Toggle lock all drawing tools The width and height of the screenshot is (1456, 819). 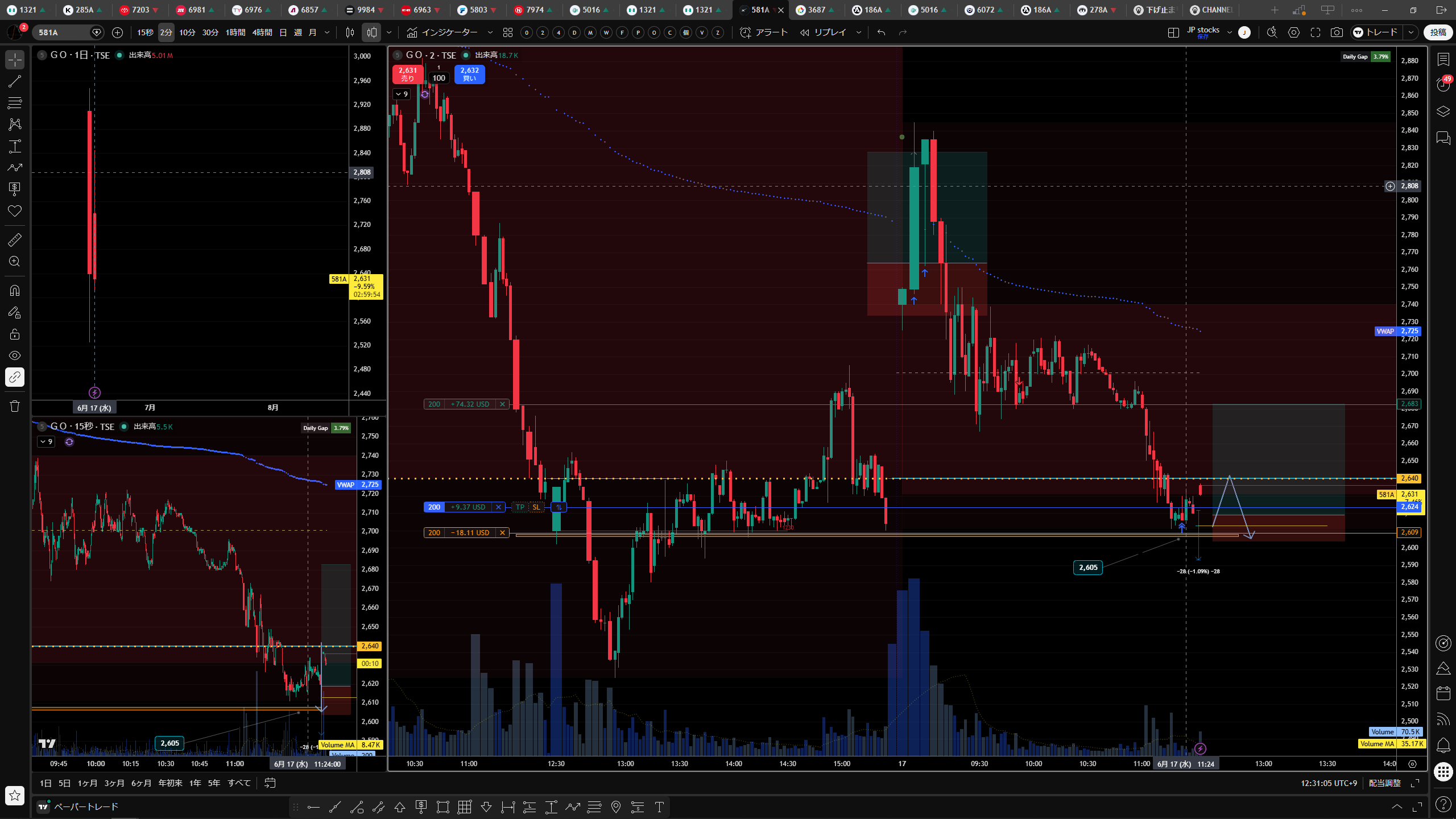point(15,334)
